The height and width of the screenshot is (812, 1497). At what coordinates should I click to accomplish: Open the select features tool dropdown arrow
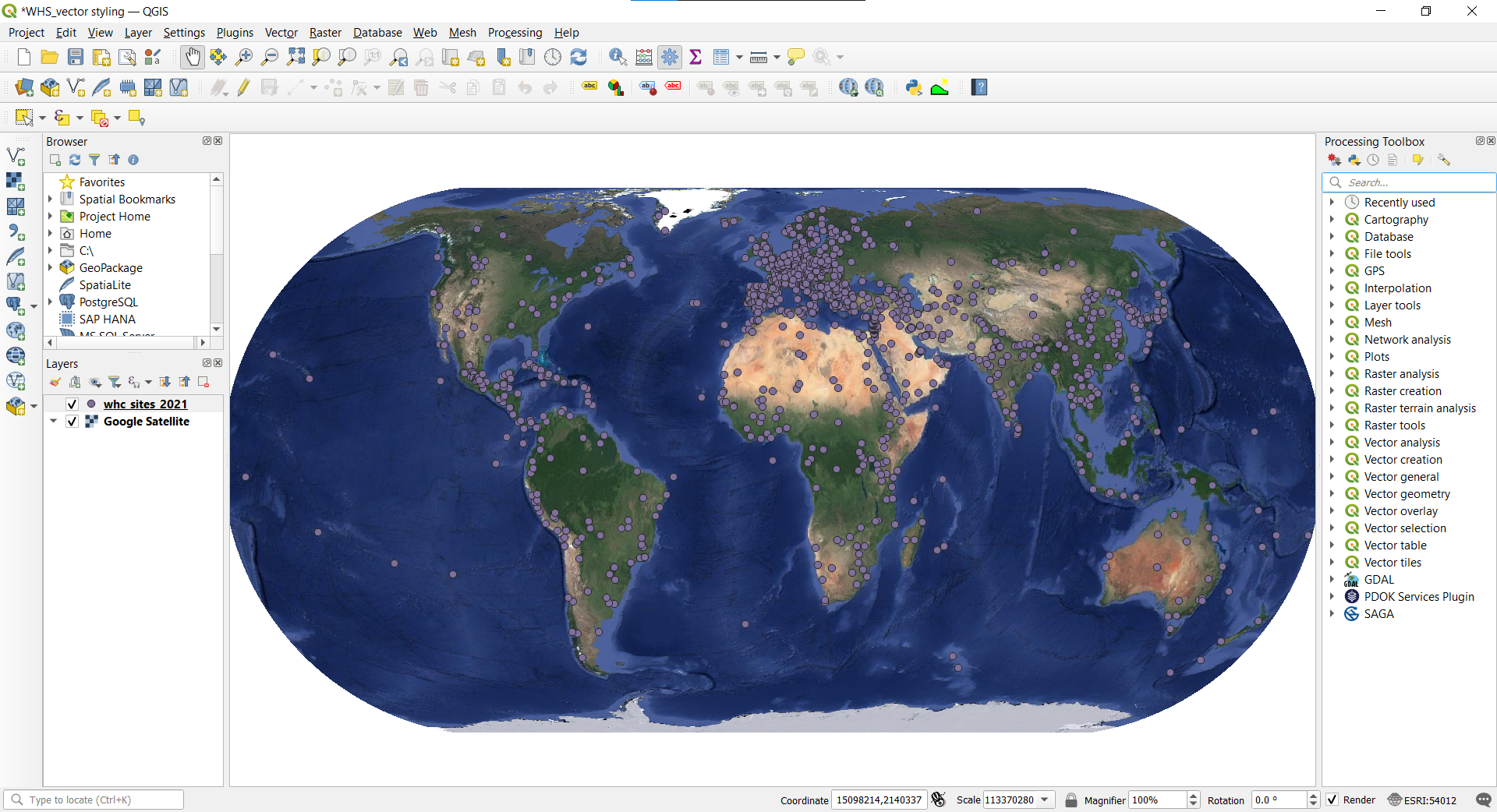click(42, 118)
